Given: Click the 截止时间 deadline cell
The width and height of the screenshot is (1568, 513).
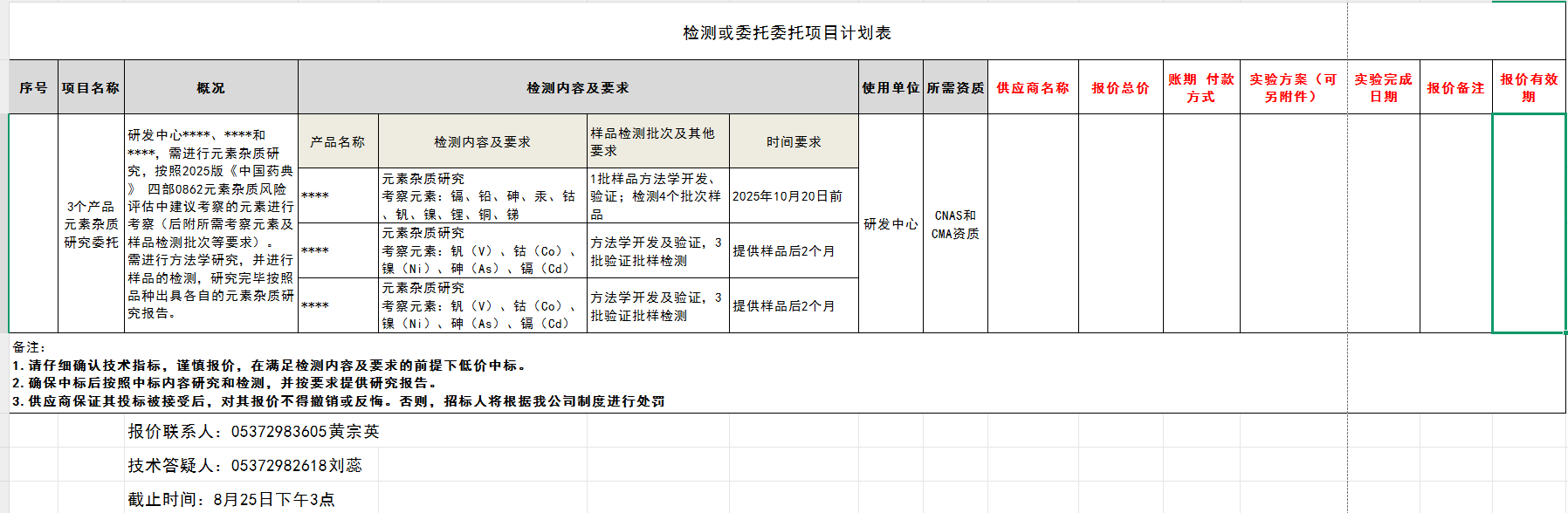Looking at the screenshot, I should pos(231,499).
